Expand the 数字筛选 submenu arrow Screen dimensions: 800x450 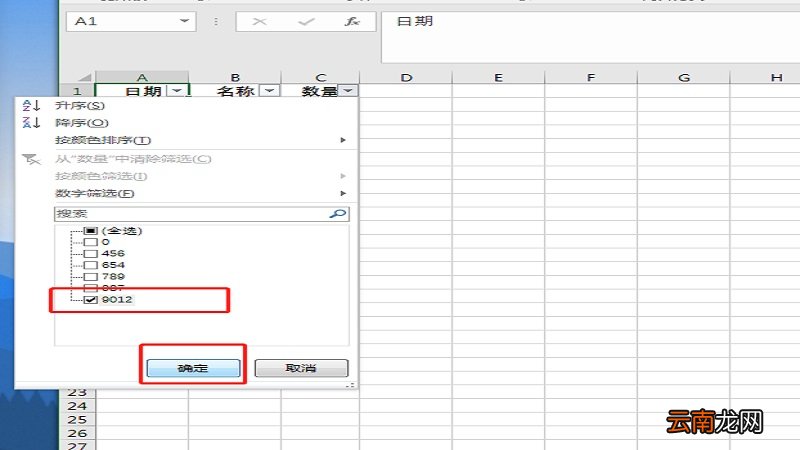[343, 193]
